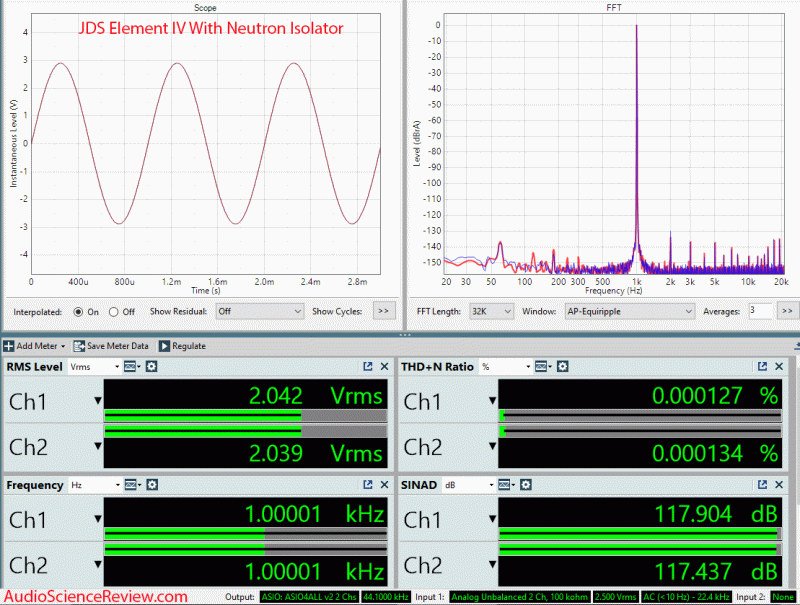
Task: Pop out the RMS Level meter
Action: pos(367,366)
